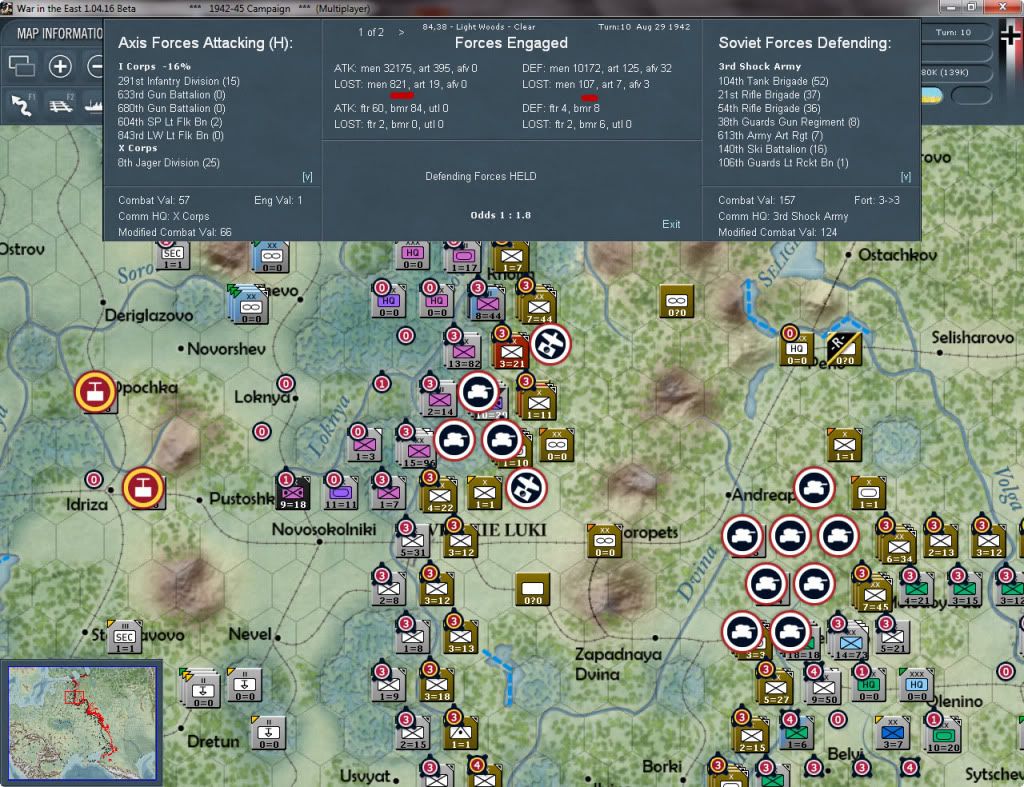Click the red rail depot marker at Opochka

pyautogui.click(x=95, y=392)
